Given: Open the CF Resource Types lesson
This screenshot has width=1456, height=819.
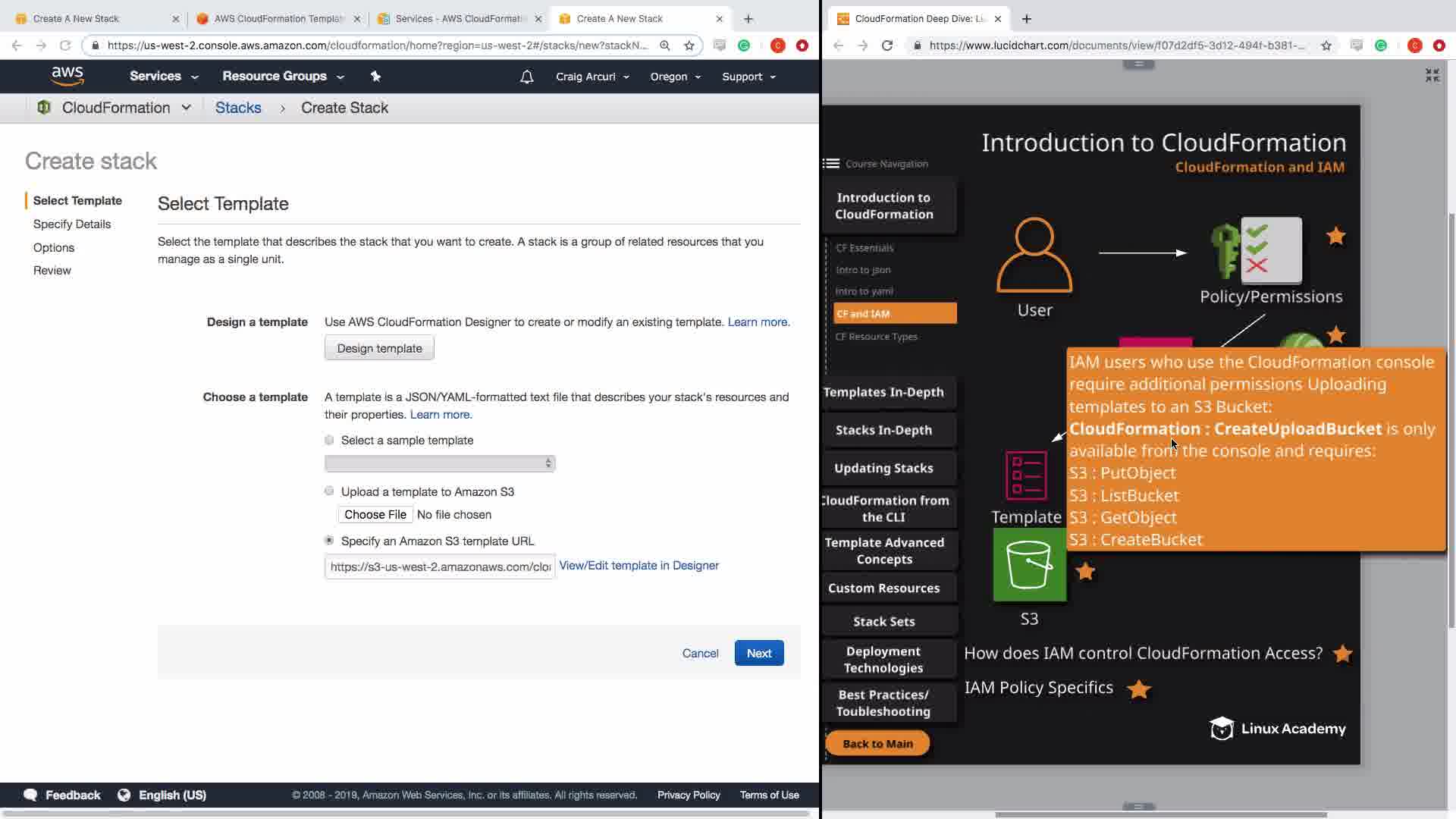Looking at the screenshot, I should click(876, 336).
